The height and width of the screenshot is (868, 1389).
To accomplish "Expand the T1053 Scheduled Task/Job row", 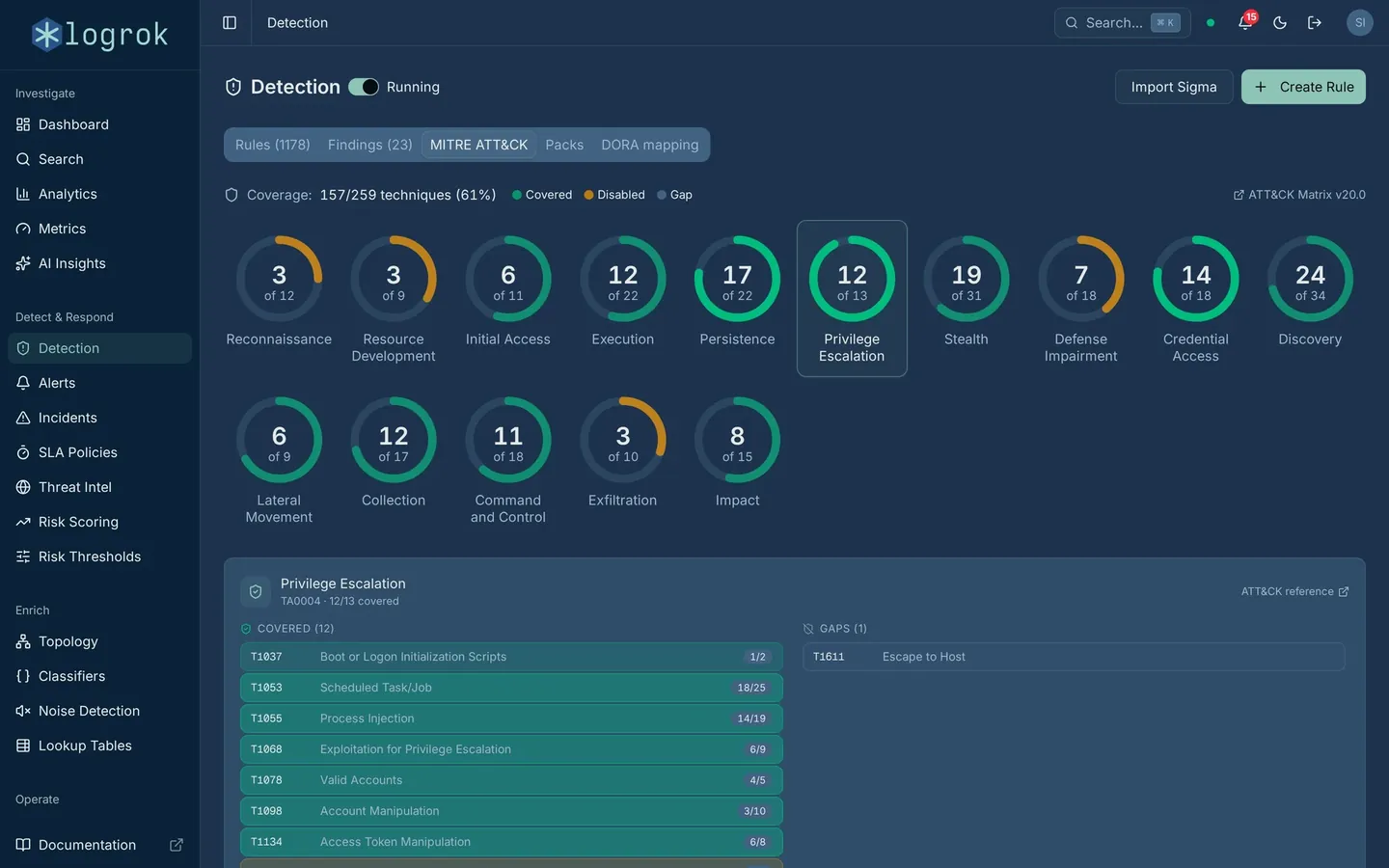I will pyautogui.click(x=511, y=688).
